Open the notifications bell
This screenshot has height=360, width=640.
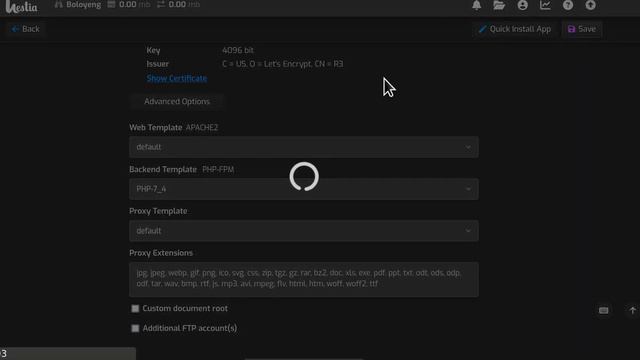coord(476,5)
